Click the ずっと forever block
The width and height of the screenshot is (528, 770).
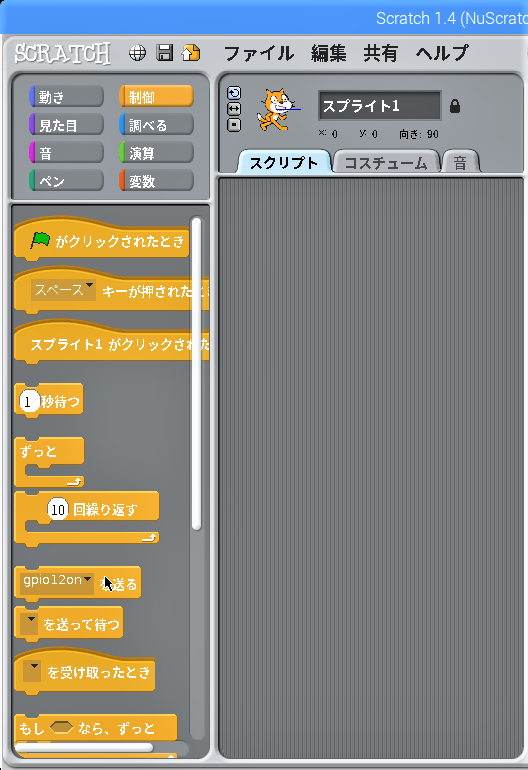coord(49,462)
